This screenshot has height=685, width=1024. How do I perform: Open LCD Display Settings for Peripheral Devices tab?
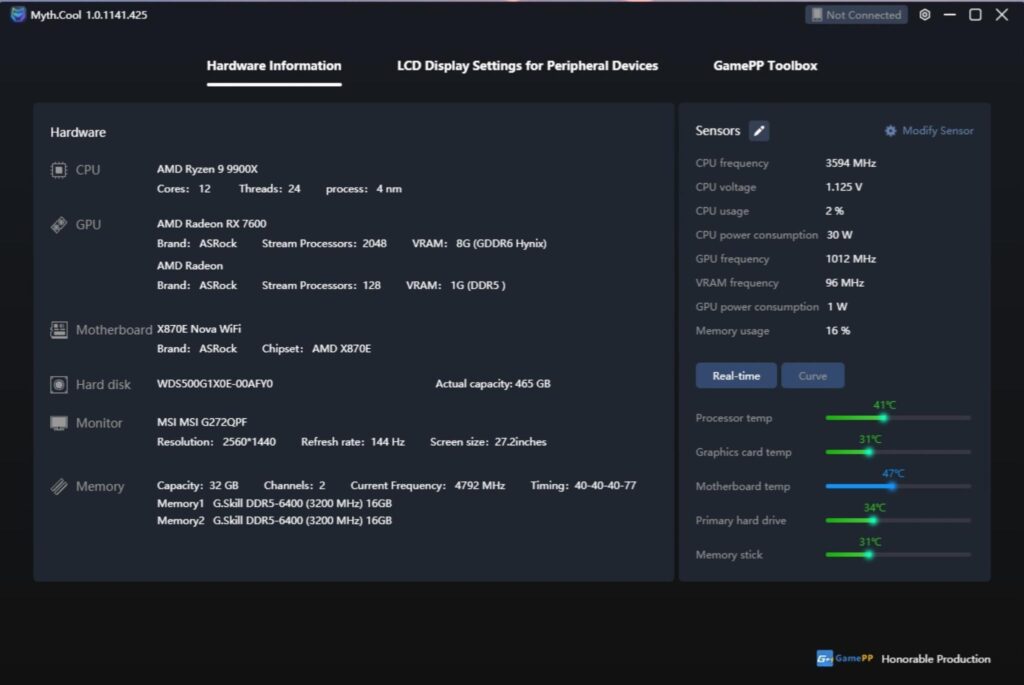527,66
